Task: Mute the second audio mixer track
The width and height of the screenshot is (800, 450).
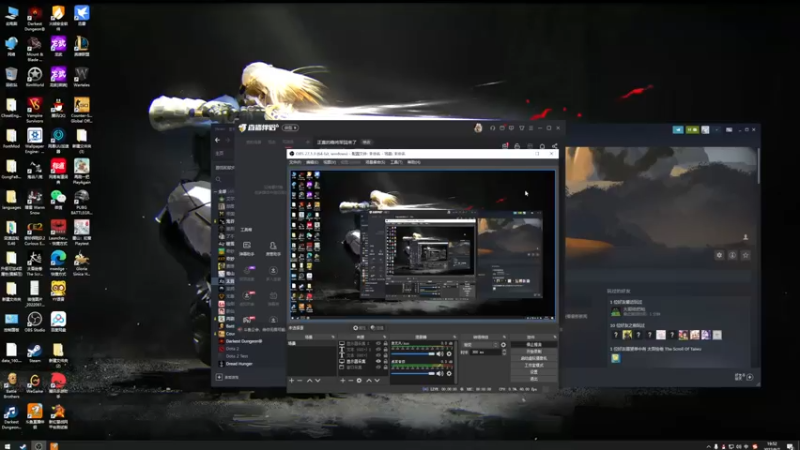Action: (440, 373)
